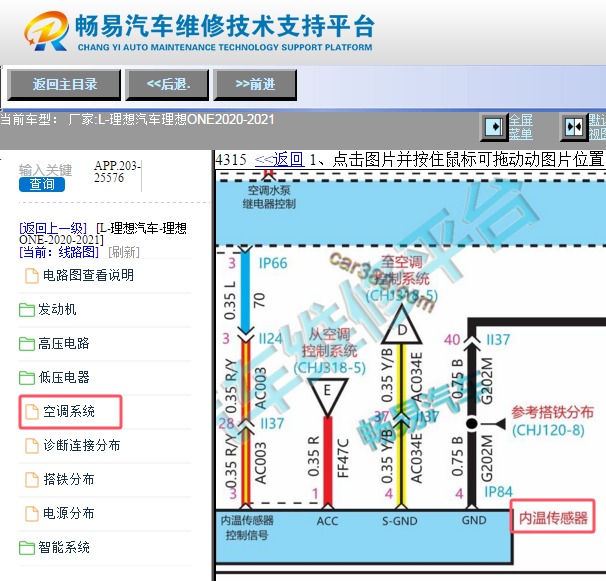Open the 搭铁分布 document
Image resolution: width=606 pixels, height=581 pixels.
[x=69, y=480]
